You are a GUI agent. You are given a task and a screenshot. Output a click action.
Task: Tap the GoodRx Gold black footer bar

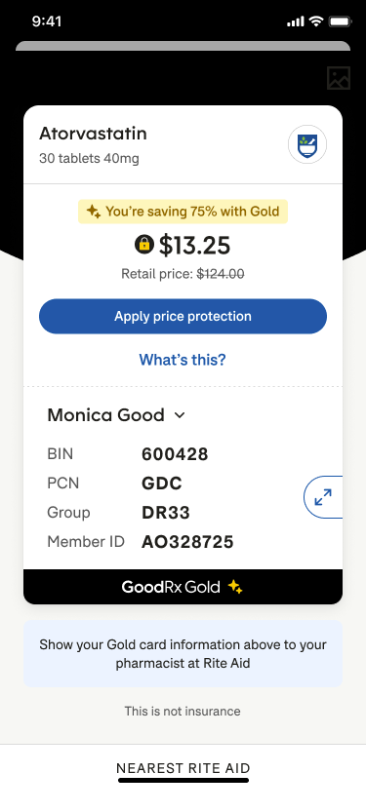[183, 587]
